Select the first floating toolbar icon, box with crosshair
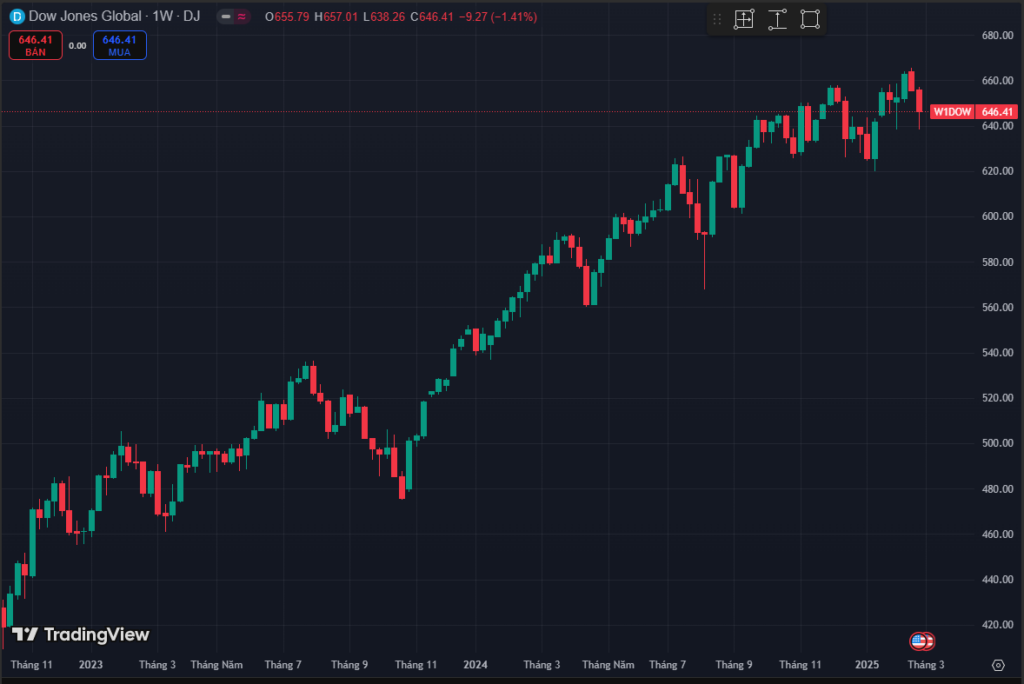The width and height of the screenshot is (1024, 684). pos(744,19)
